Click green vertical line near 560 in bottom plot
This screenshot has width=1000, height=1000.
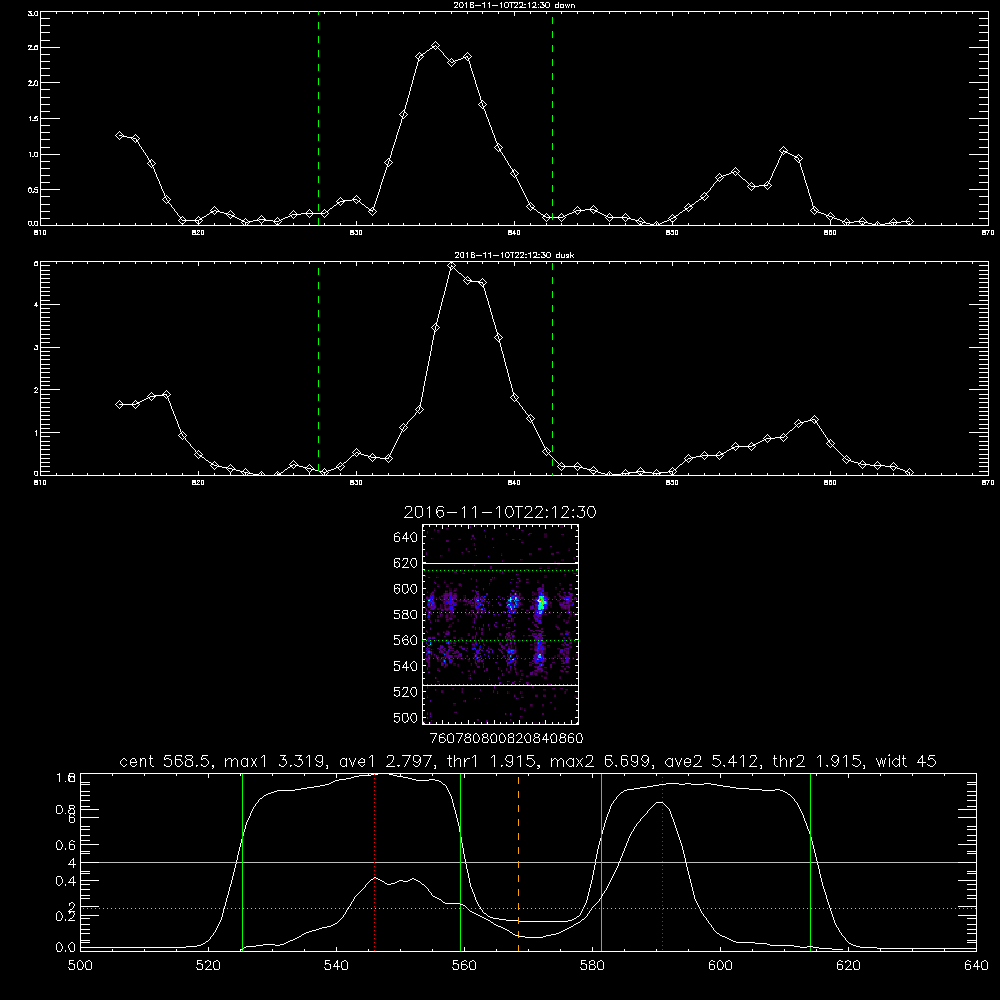(x=460, y=862)
